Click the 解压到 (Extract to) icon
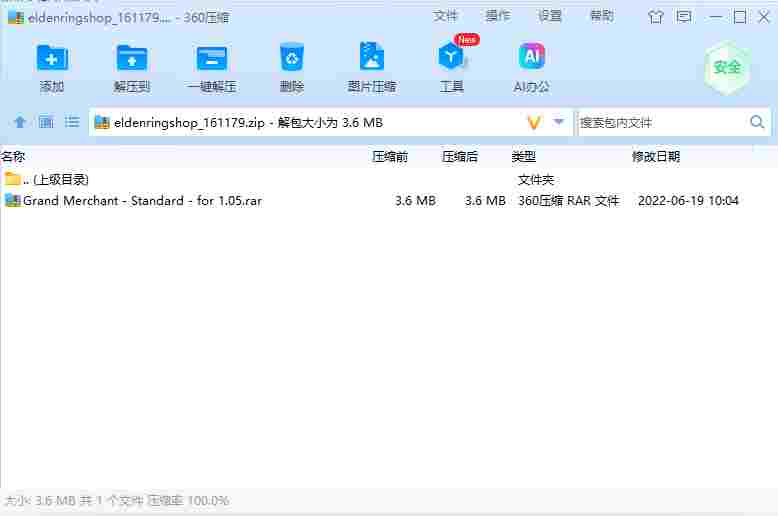This screenshot has width=778, height=516. coord(131,58)
